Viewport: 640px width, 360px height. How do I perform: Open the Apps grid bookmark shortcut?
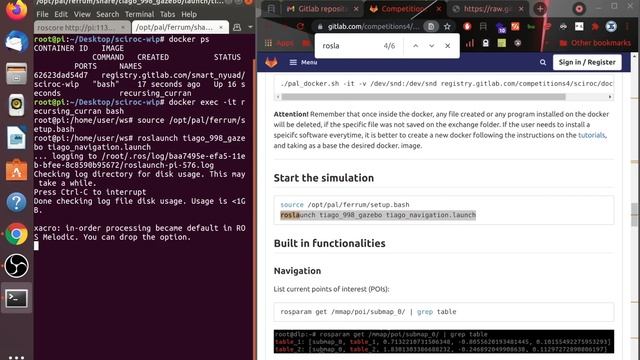[280, 43]
